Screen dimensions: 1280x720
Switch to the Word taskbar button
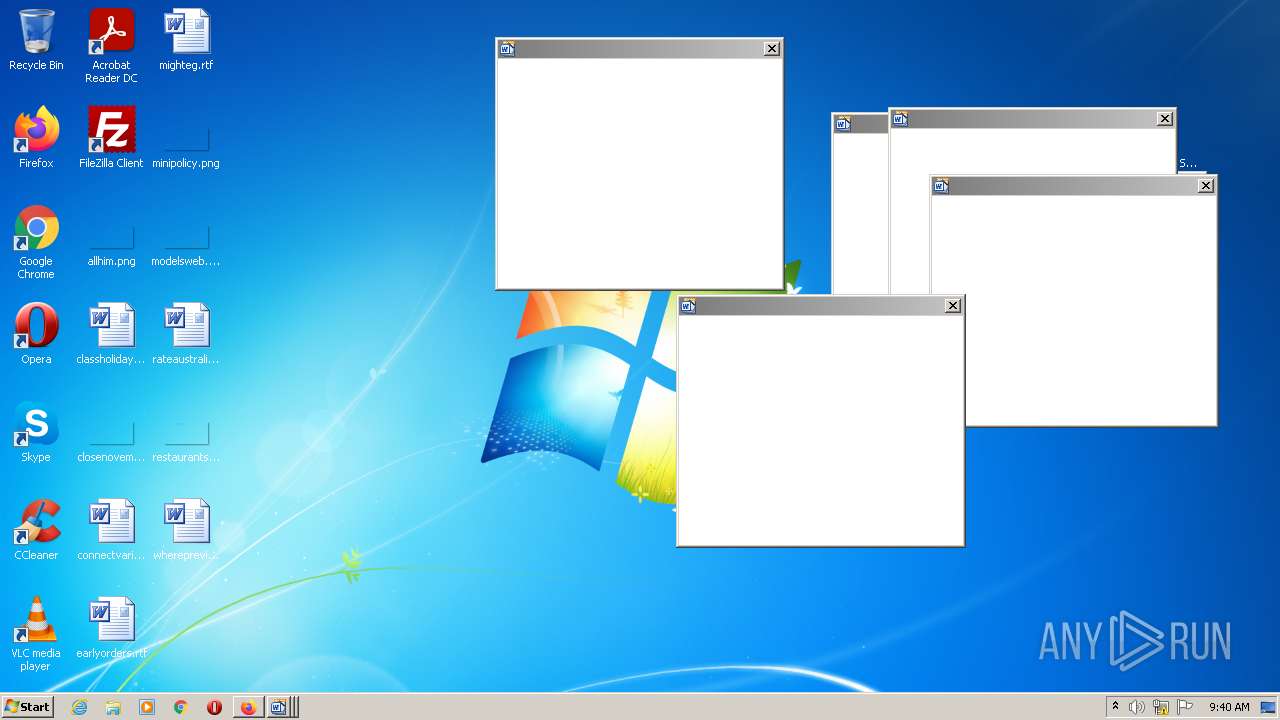[x=281, y=707]
